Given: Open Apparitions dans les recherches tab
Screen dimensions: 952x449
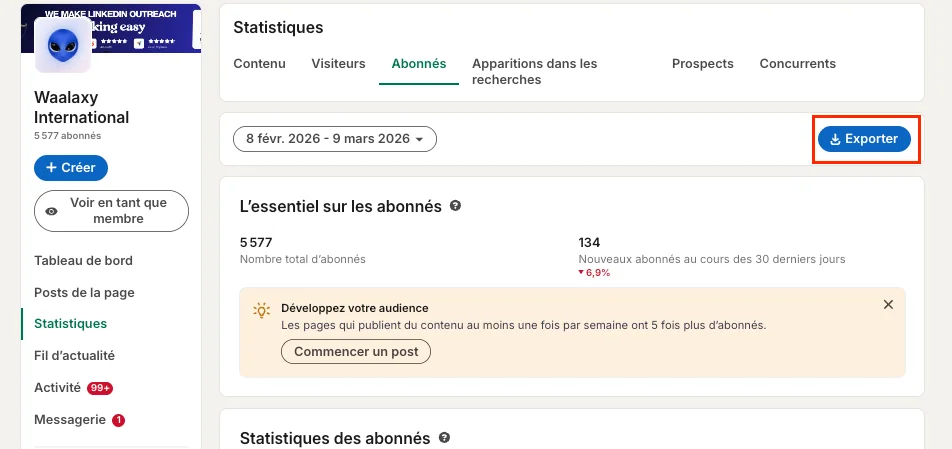Looking at the screenshot, I should (535, 72).
